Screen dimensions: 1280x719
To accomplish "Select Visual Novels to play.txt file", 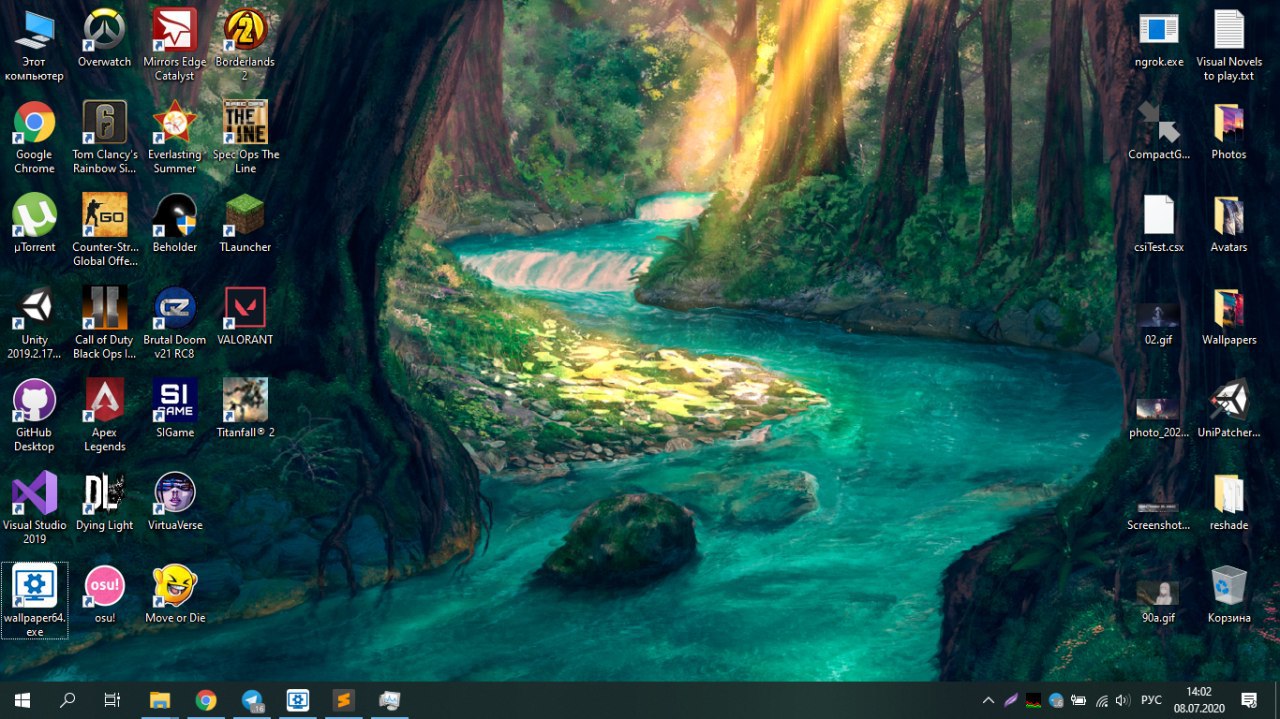I will (1229, 44).
